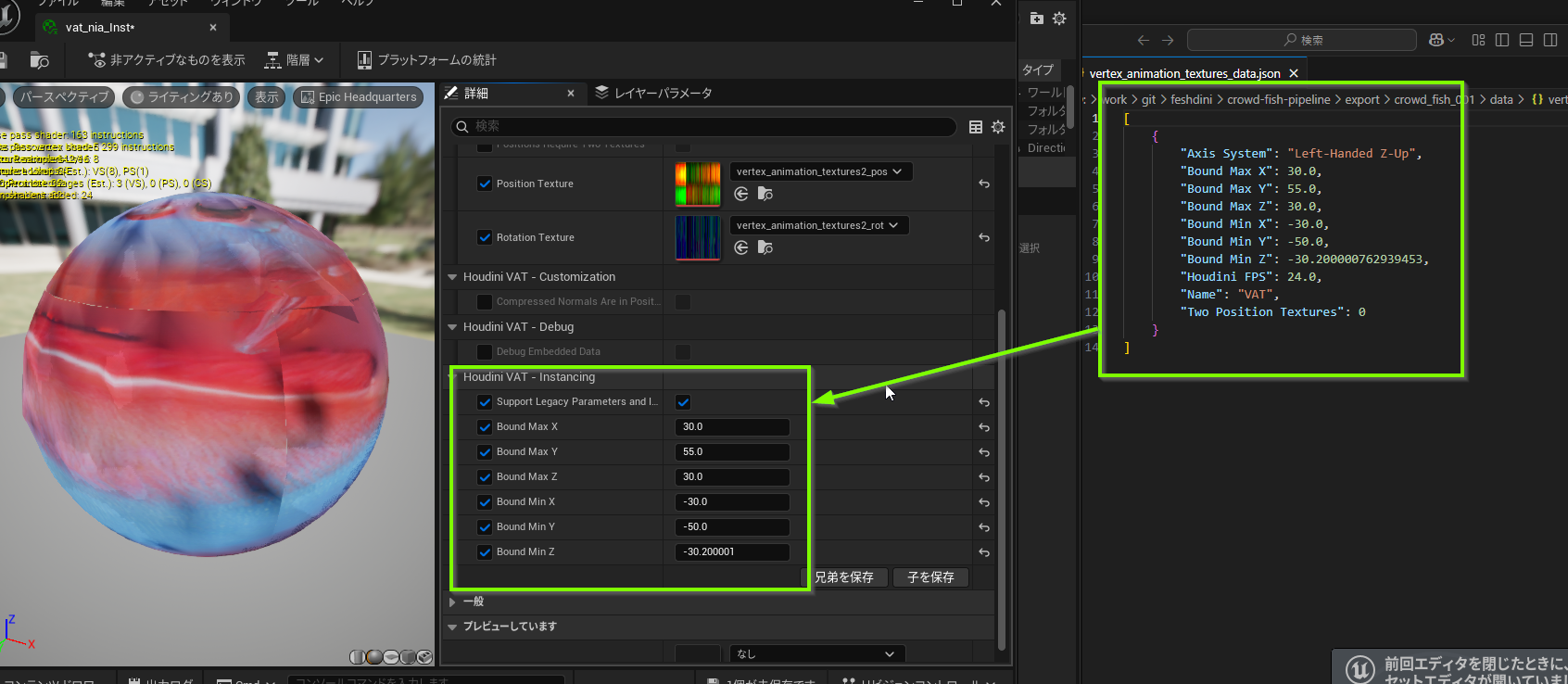Screen dimensions: 1568x684
Task: Reset Support Legacy Parameters to default
Action: (x=984, y=402)
